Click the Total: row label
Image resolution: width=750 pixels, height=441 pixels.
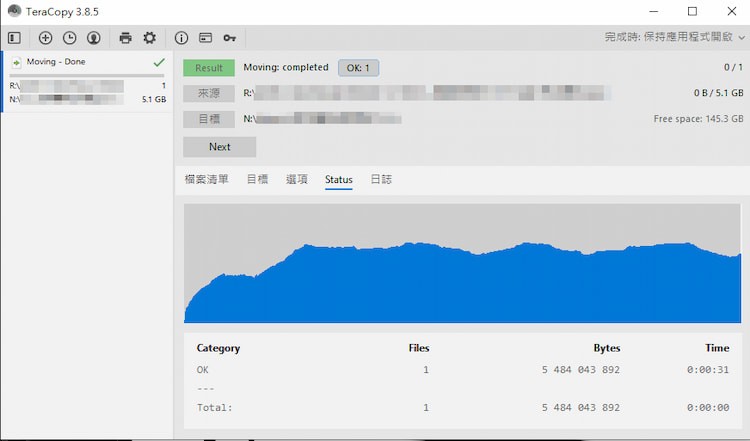coord(214,408)
